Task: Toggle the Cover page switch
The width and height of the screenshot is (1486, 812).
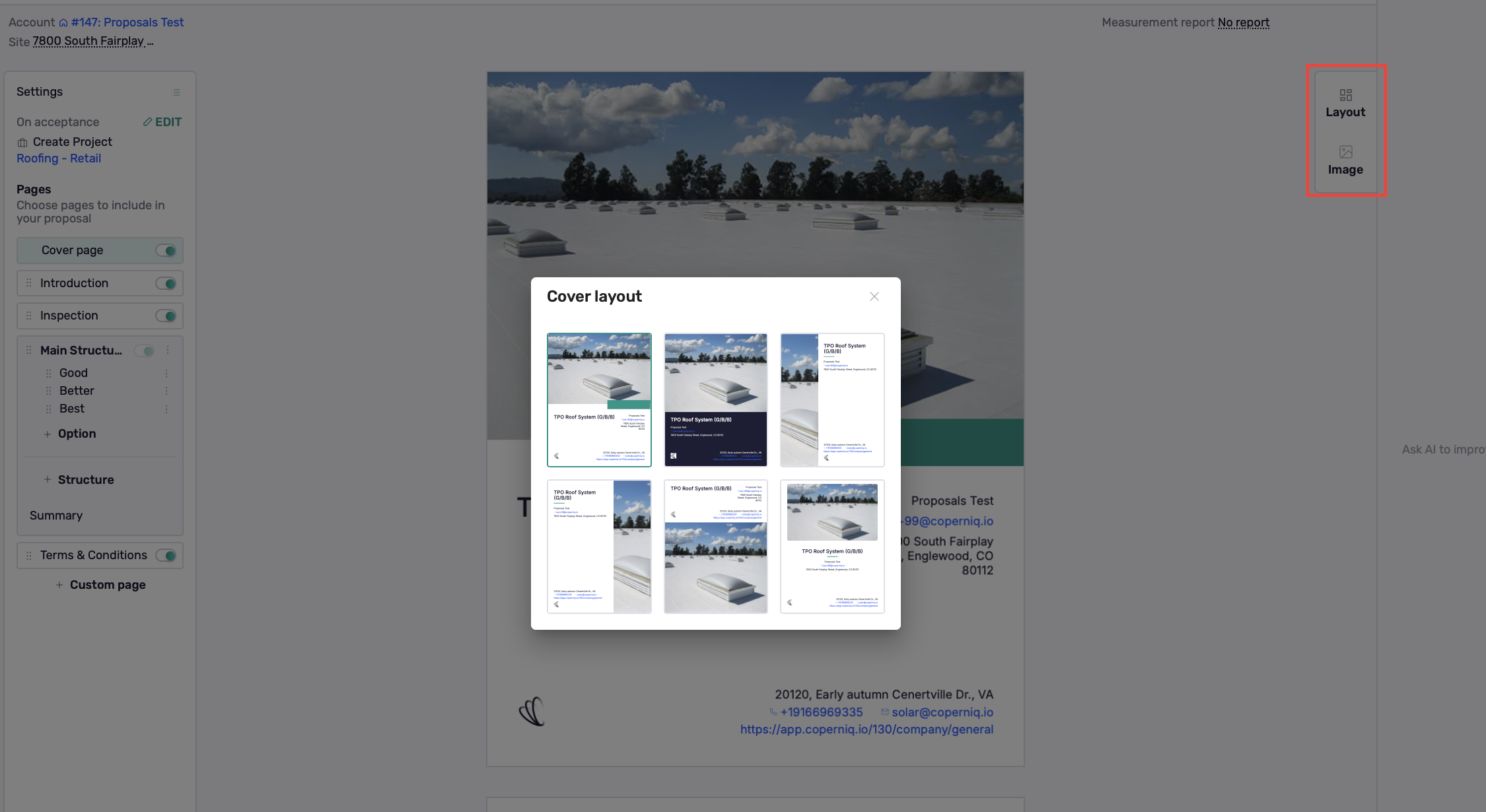Action: pyautogui.click(x=166, y=251)
